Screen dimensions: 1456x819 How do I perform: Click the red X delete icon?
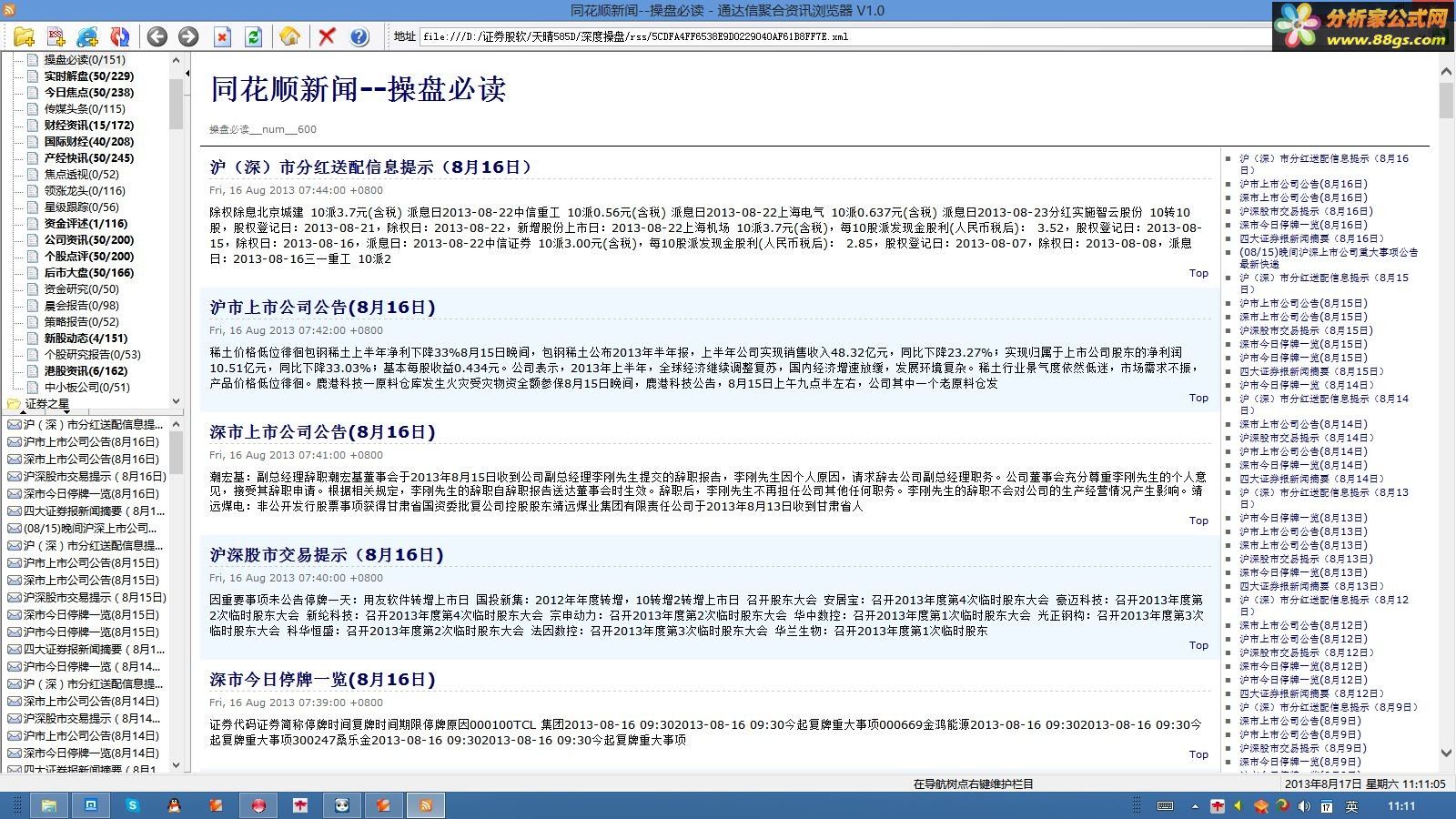(327, 37)
